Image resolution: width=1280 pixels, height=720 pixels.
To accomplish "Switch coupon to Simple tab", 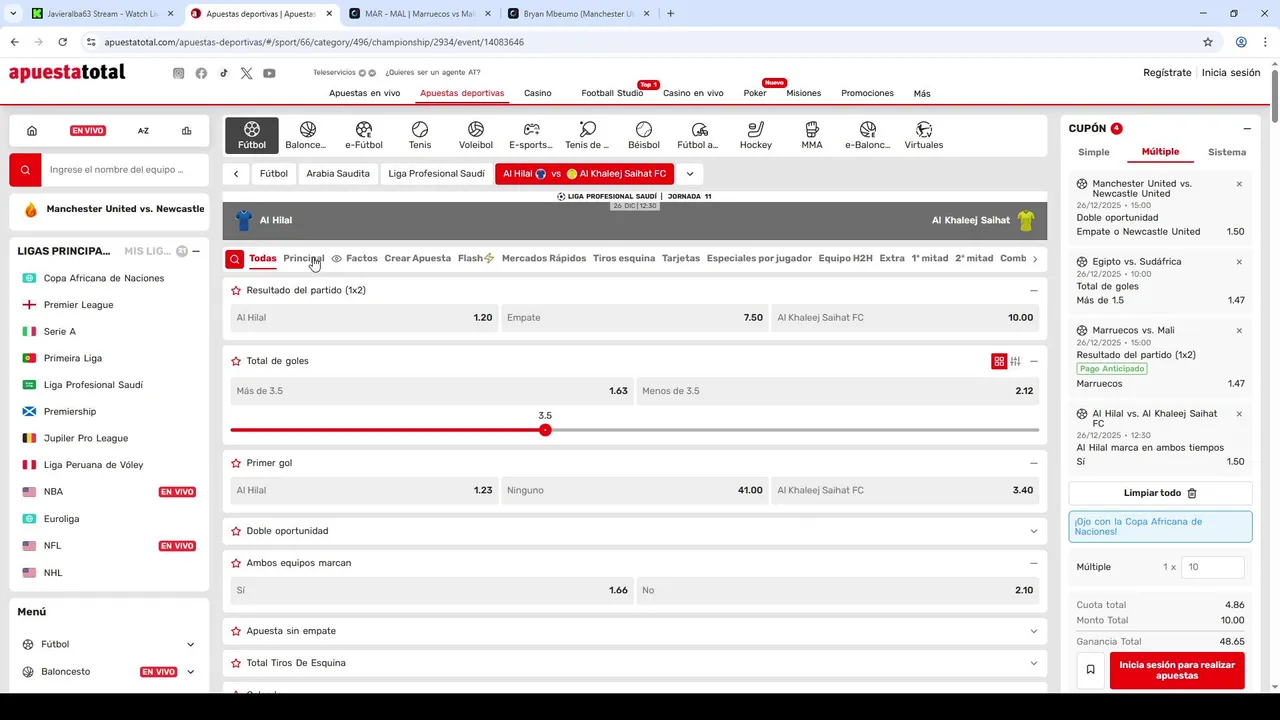I will (x=1094, y=152).
